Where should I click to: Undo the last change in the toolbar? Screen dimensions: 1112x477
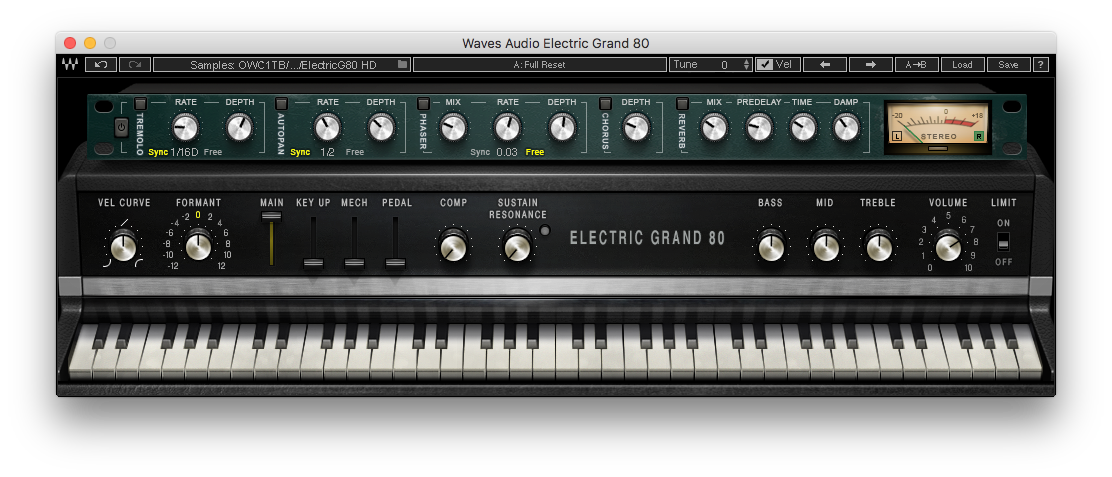[101, 64]
